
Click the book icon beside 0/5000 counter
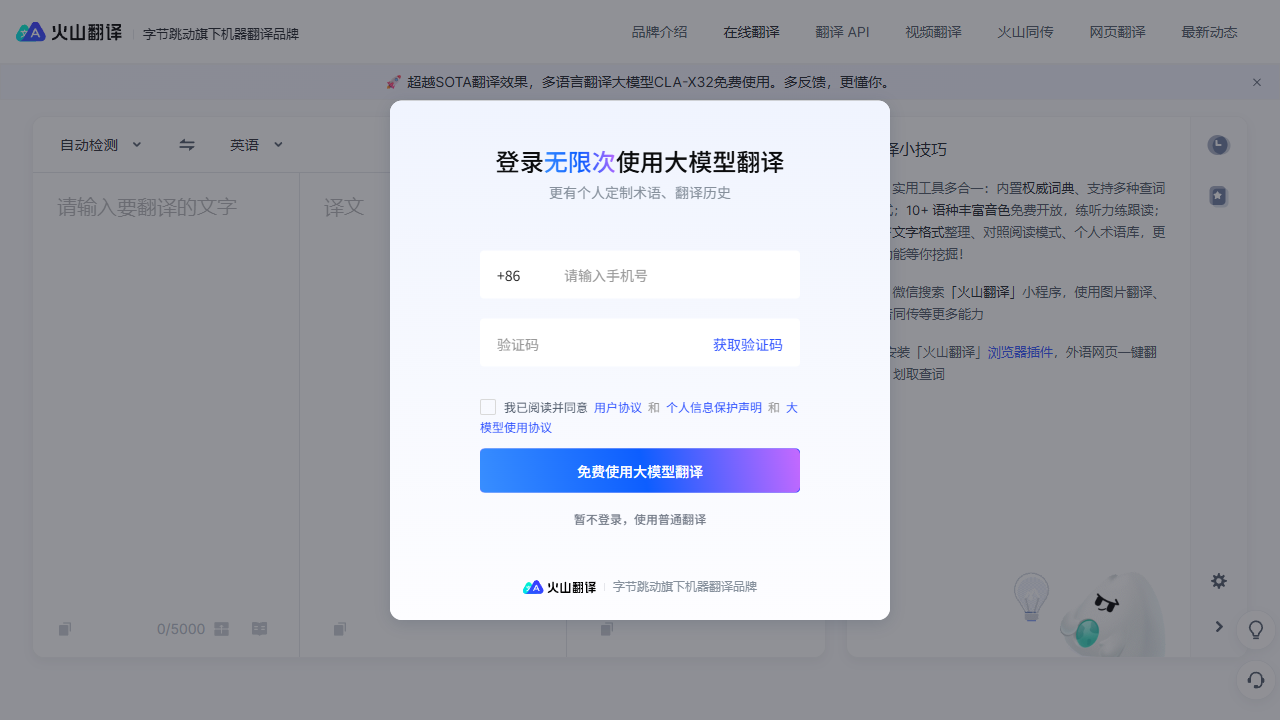click(x=259, y=629)
